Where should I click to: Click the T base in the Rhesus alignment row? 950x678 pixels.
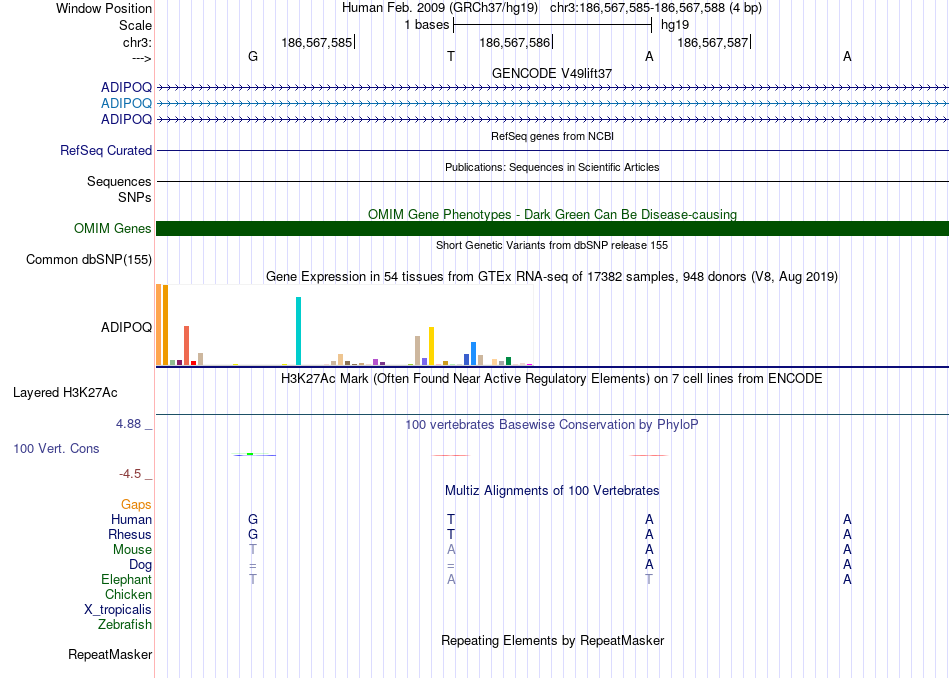(451, 534)
